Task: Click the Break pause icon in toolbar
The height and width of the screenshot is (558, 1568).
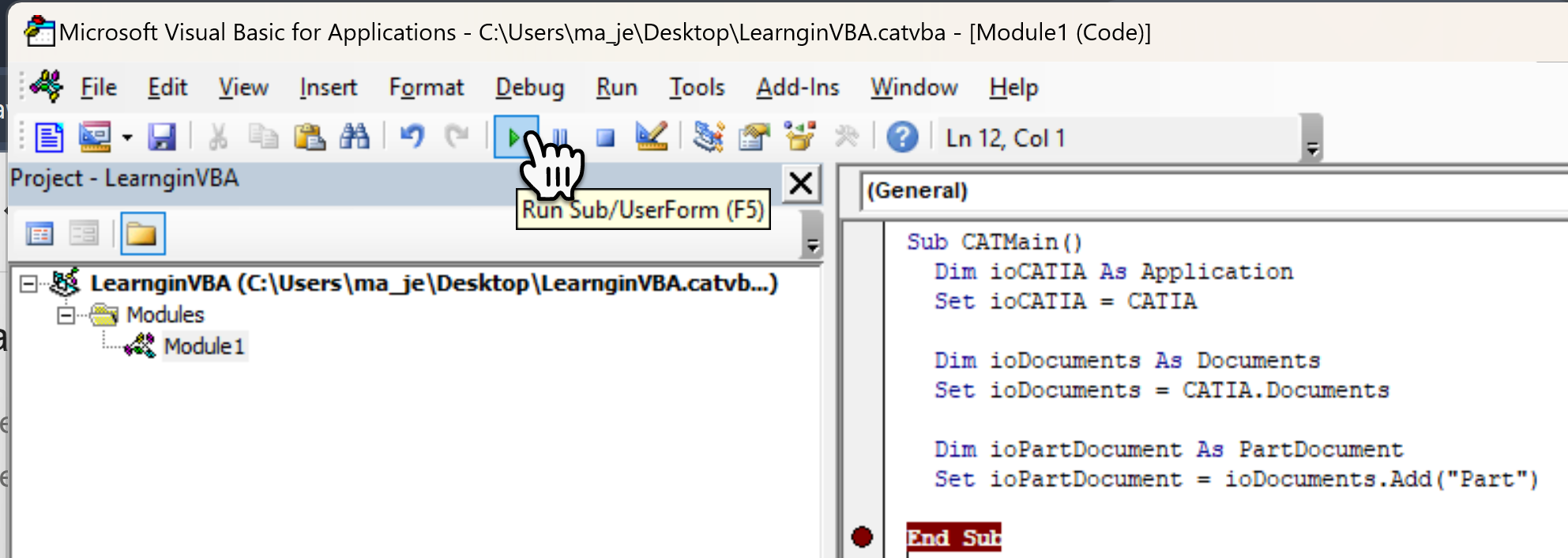Action: [x=560, y=138]
